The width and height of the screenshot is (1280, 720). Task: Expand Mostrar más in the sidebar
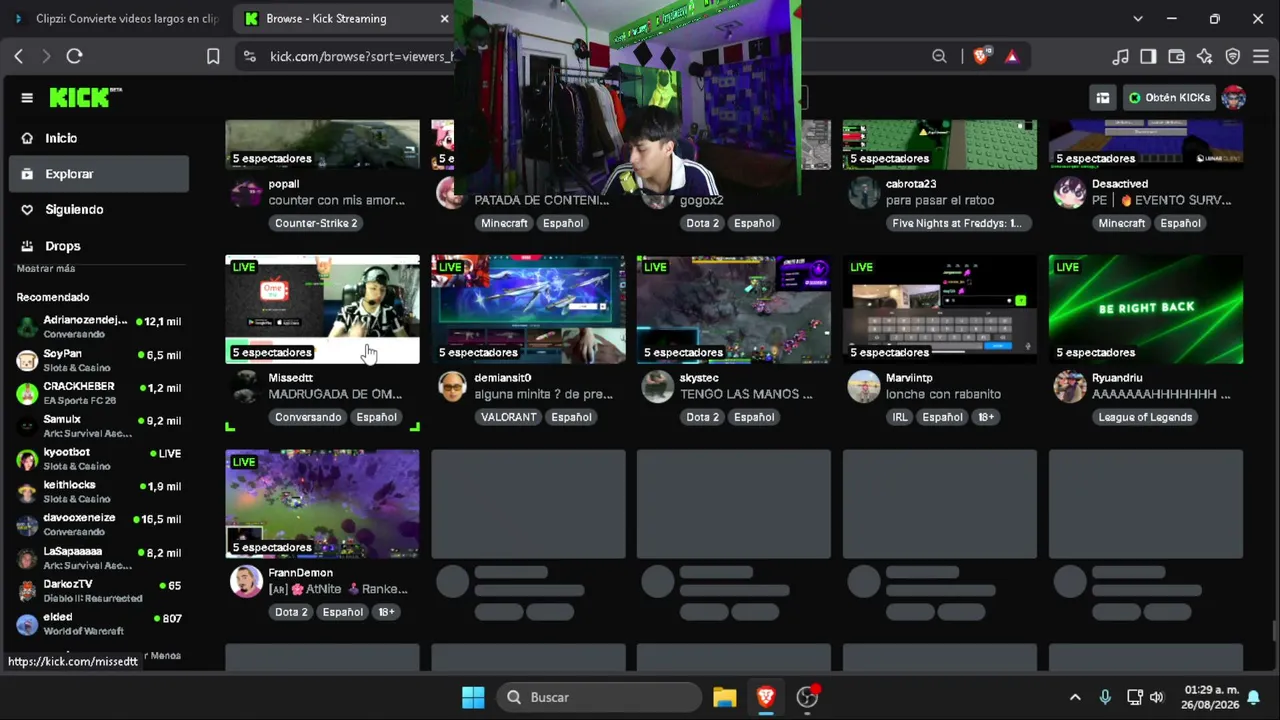click(46, 269)
